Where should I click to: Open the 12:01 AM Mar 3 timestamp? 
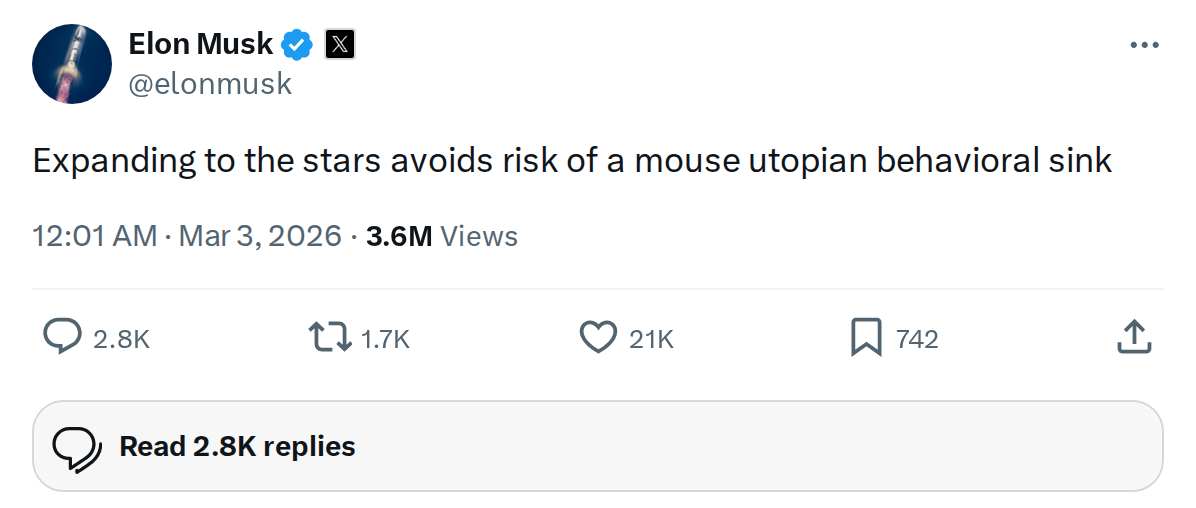pos(189,236)
